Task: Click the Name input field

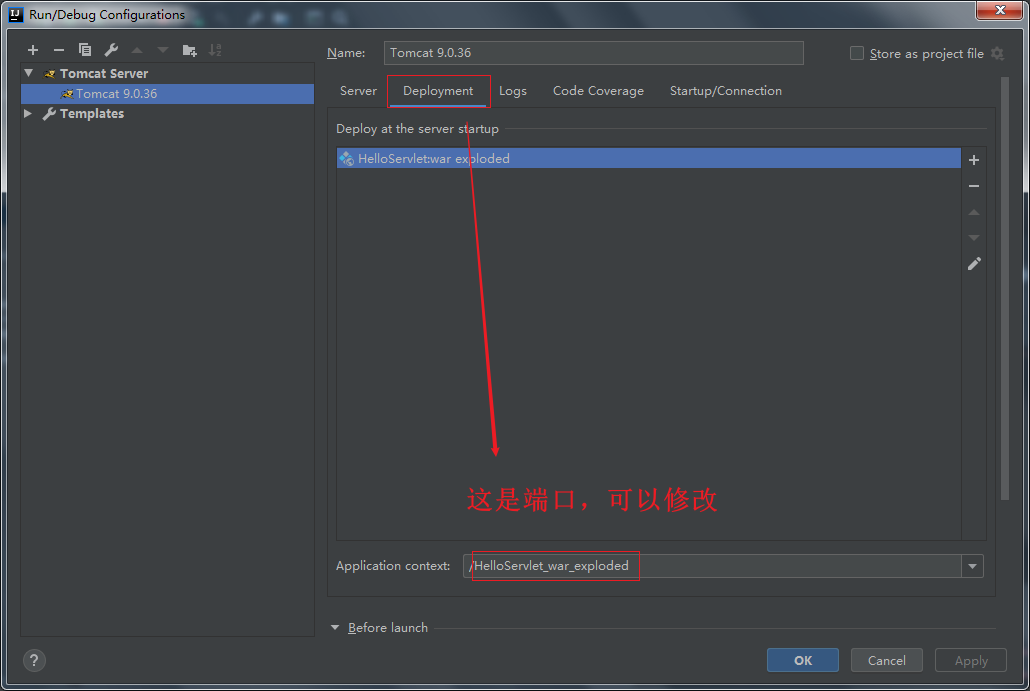Action: 594,53
